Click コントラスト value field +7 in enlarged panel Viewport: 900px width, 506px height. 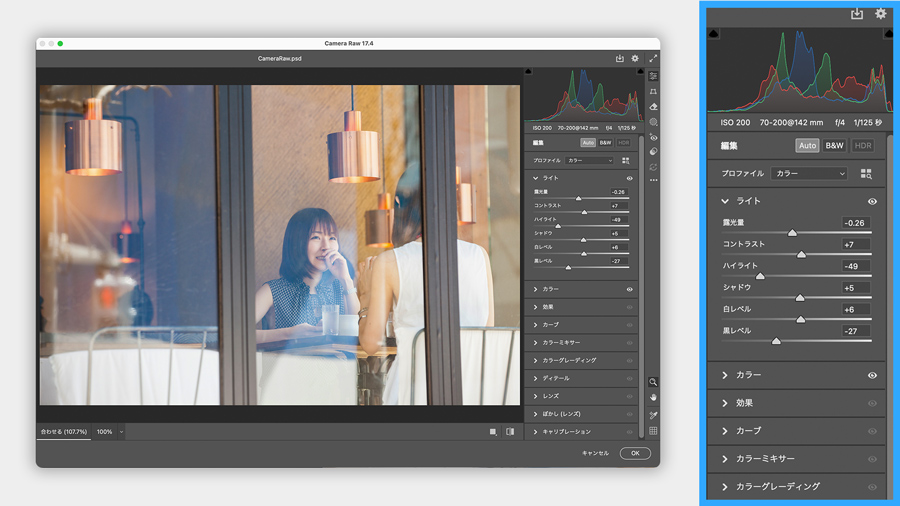pos(856,244)
